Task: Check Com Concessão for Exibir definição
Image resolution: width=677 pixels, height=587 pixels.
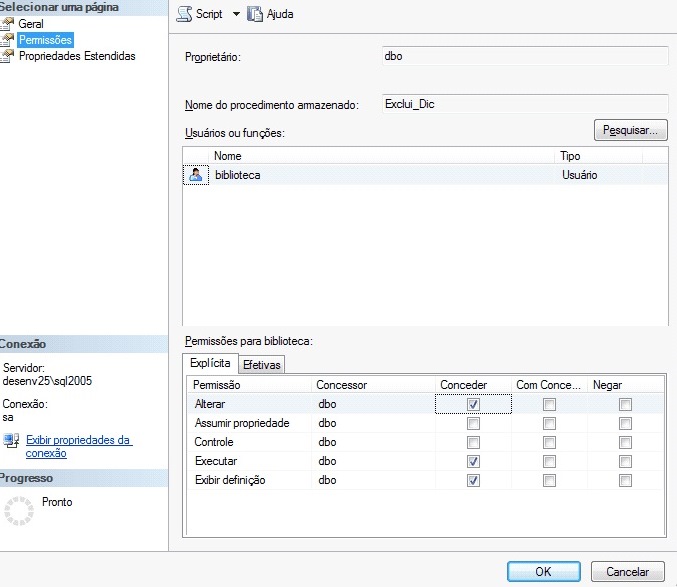Action: point(549,480)
